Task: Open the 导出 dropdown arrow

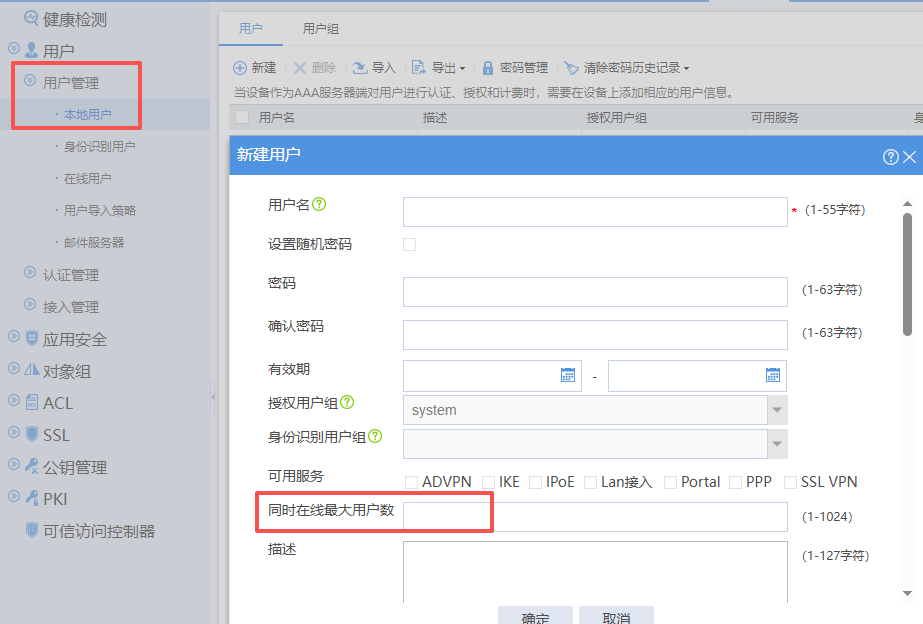Action: 462,69
